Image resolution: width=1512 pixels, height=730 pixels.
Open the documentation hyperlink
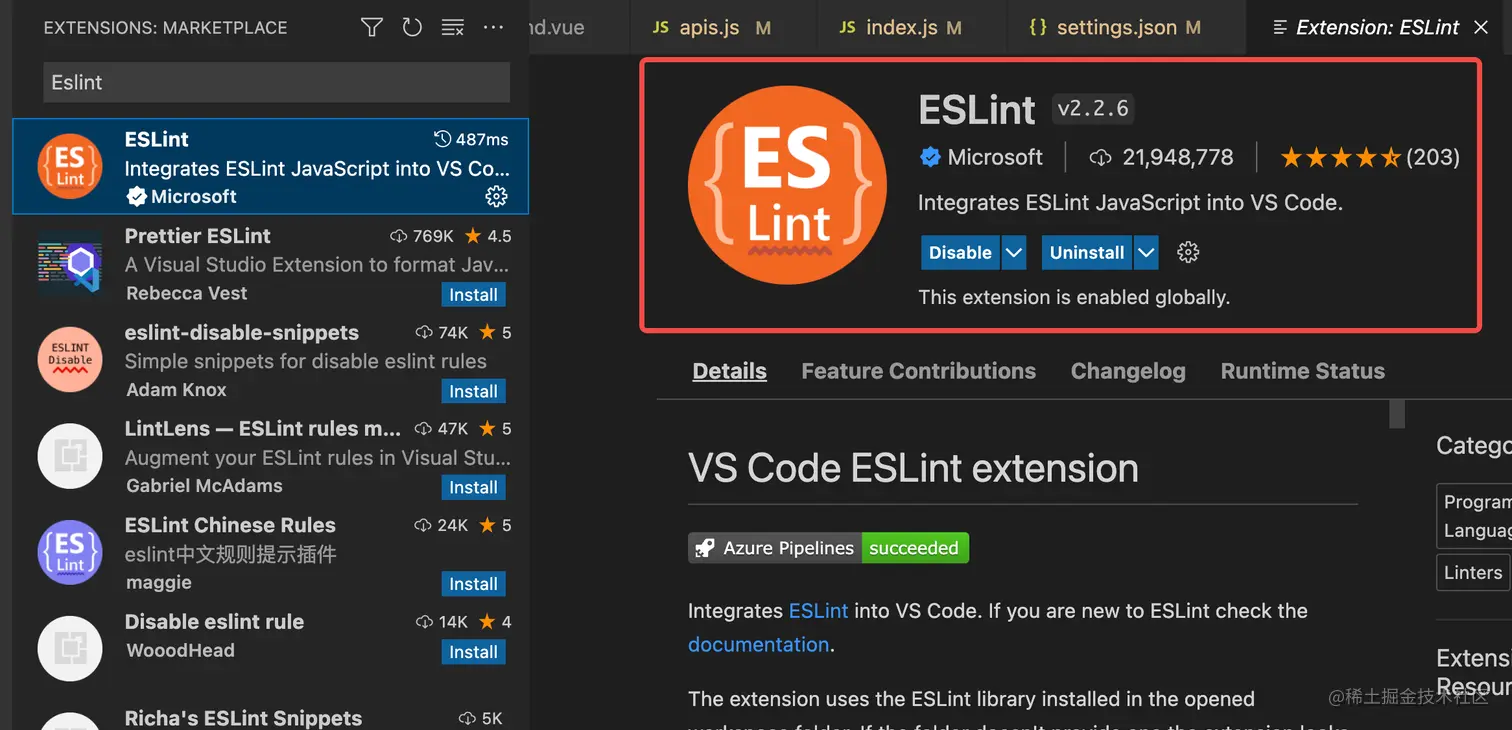758,645
